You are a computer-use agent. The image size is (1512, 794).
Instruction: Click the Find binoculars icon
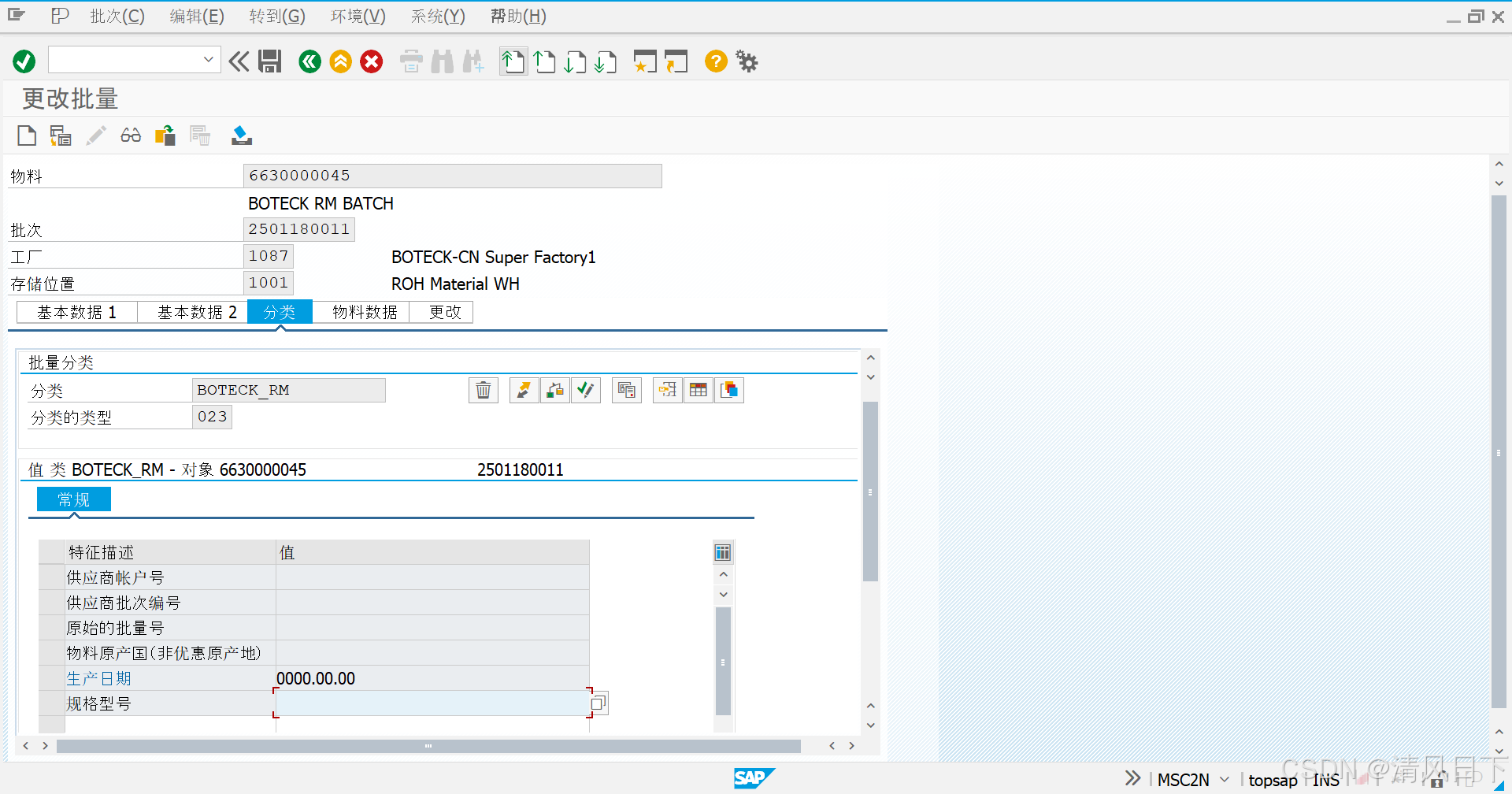(x=443, y=61)
